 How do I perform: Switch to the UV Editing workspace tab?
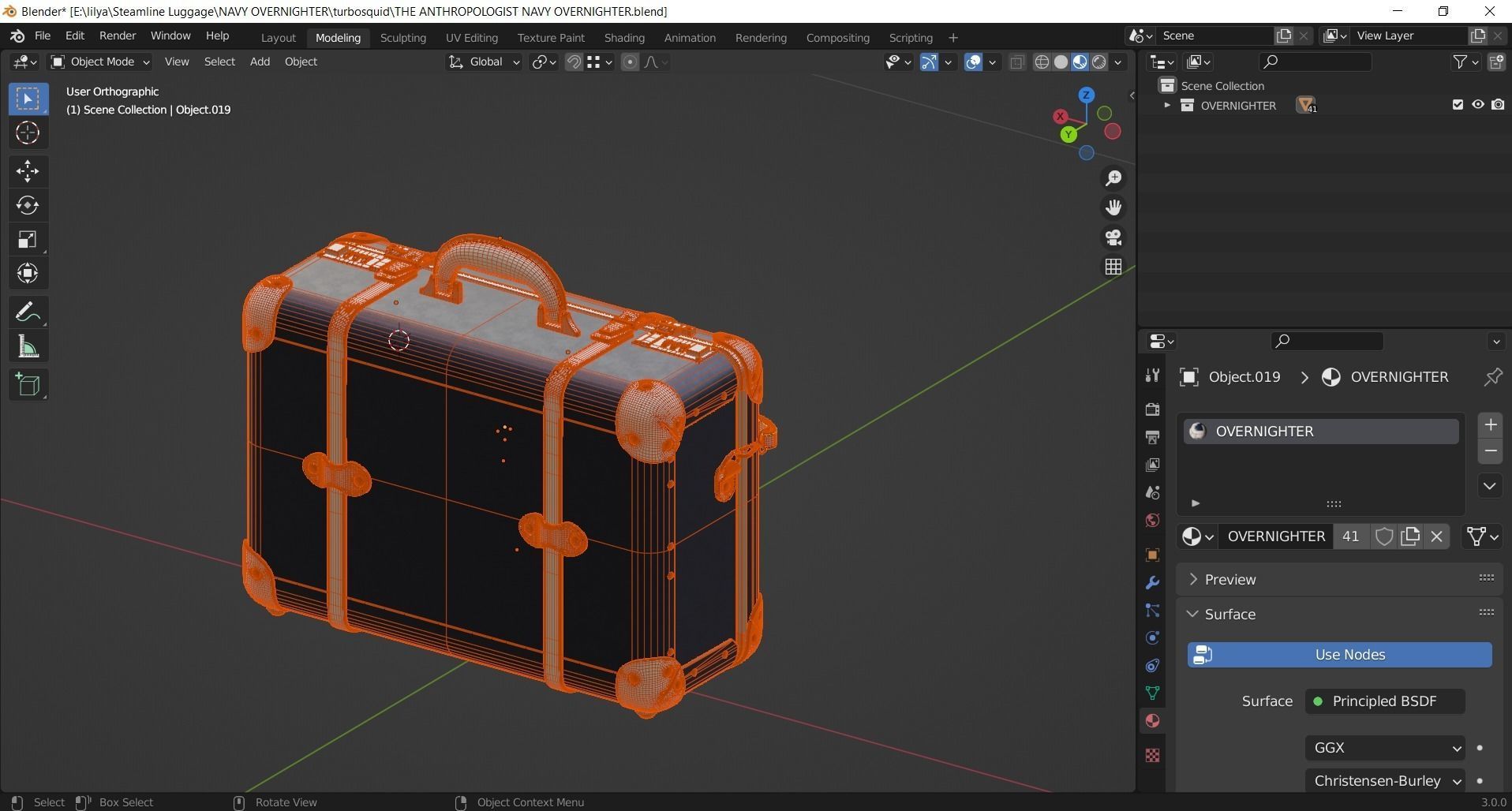point(471,38)
